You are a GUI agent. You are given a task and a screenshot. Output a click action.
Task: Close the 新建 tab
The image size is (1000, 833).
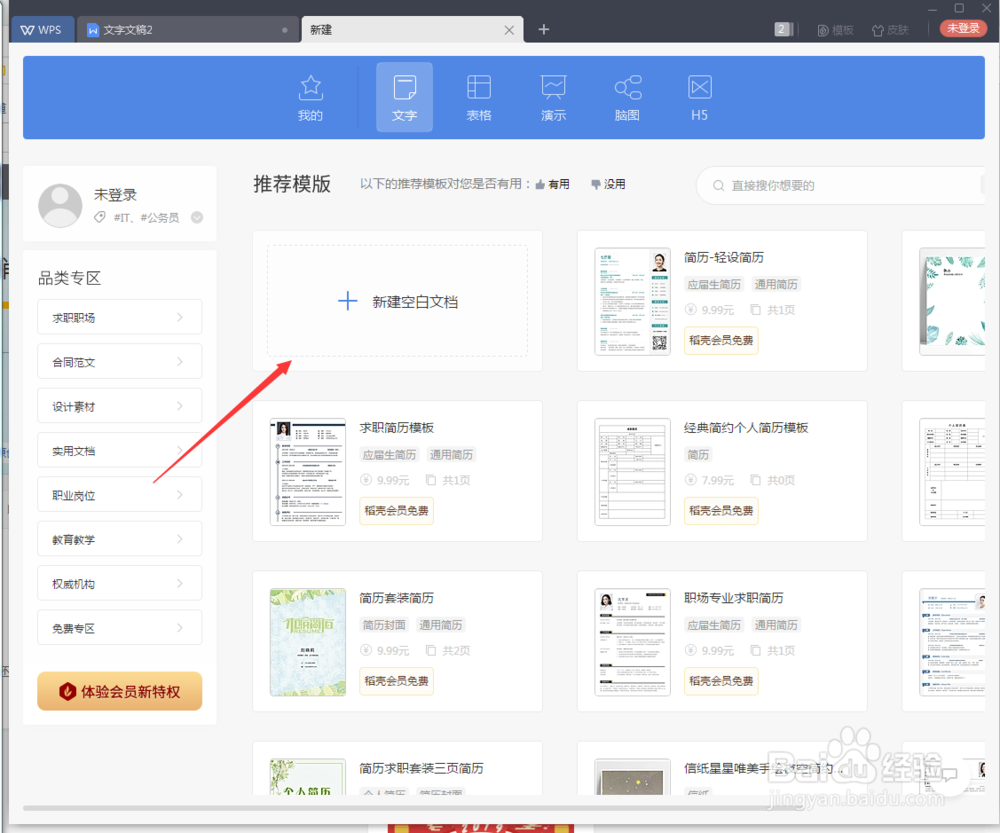click(x=509, y=30)
